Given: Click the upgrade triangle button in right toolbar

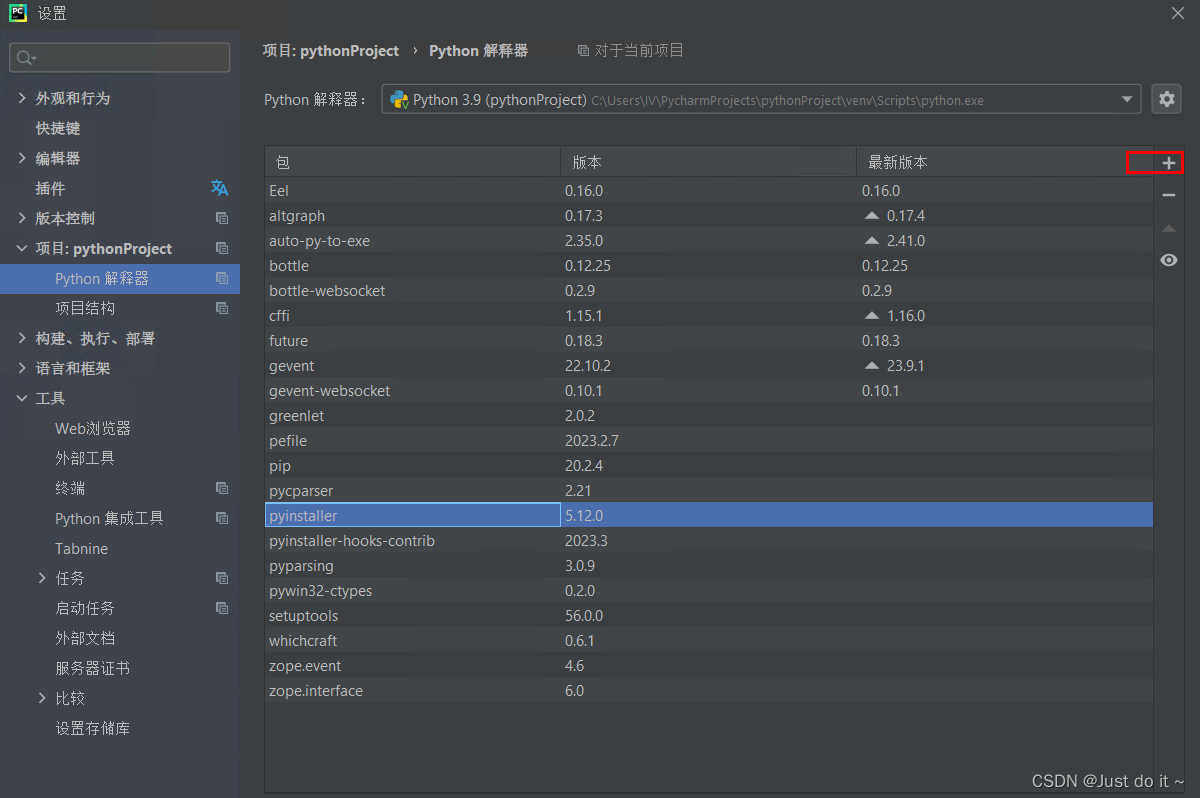Looking at the screenshot, I should 1168,228.
